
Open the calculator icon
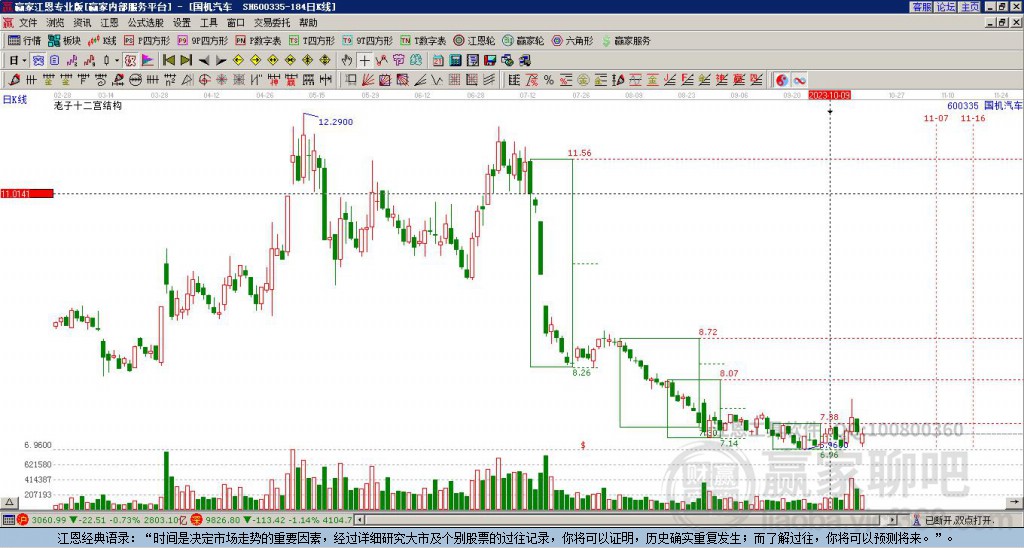[x=455, y=61]
